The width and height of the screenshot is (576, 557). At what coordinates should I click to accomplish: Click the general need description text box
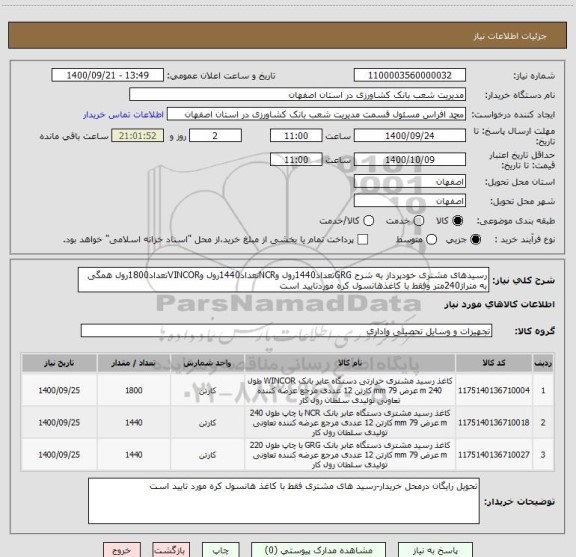tap(283, 280)
